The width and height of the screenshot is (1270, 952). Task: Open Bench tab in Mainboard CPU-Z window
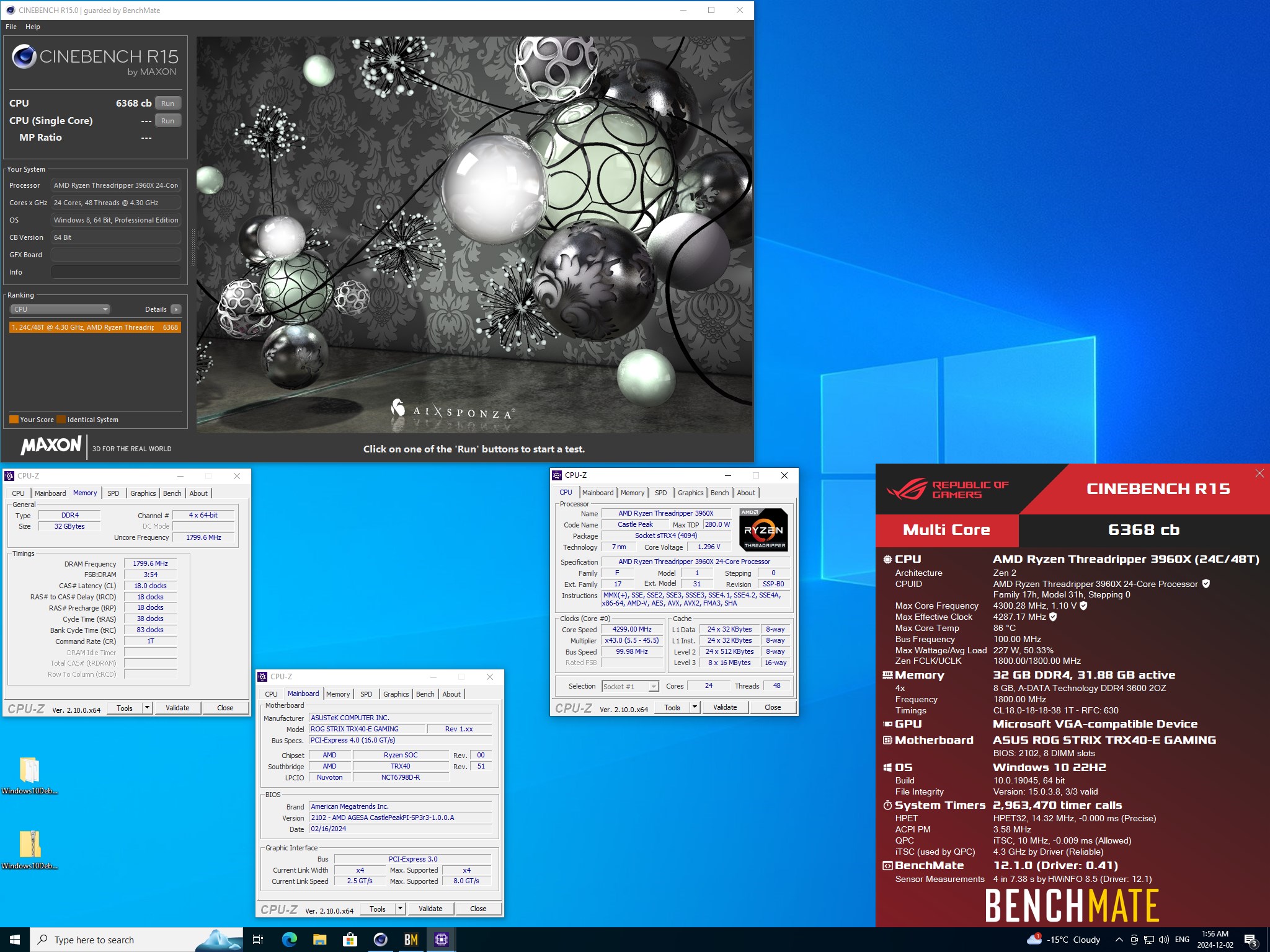click(425, 694)
